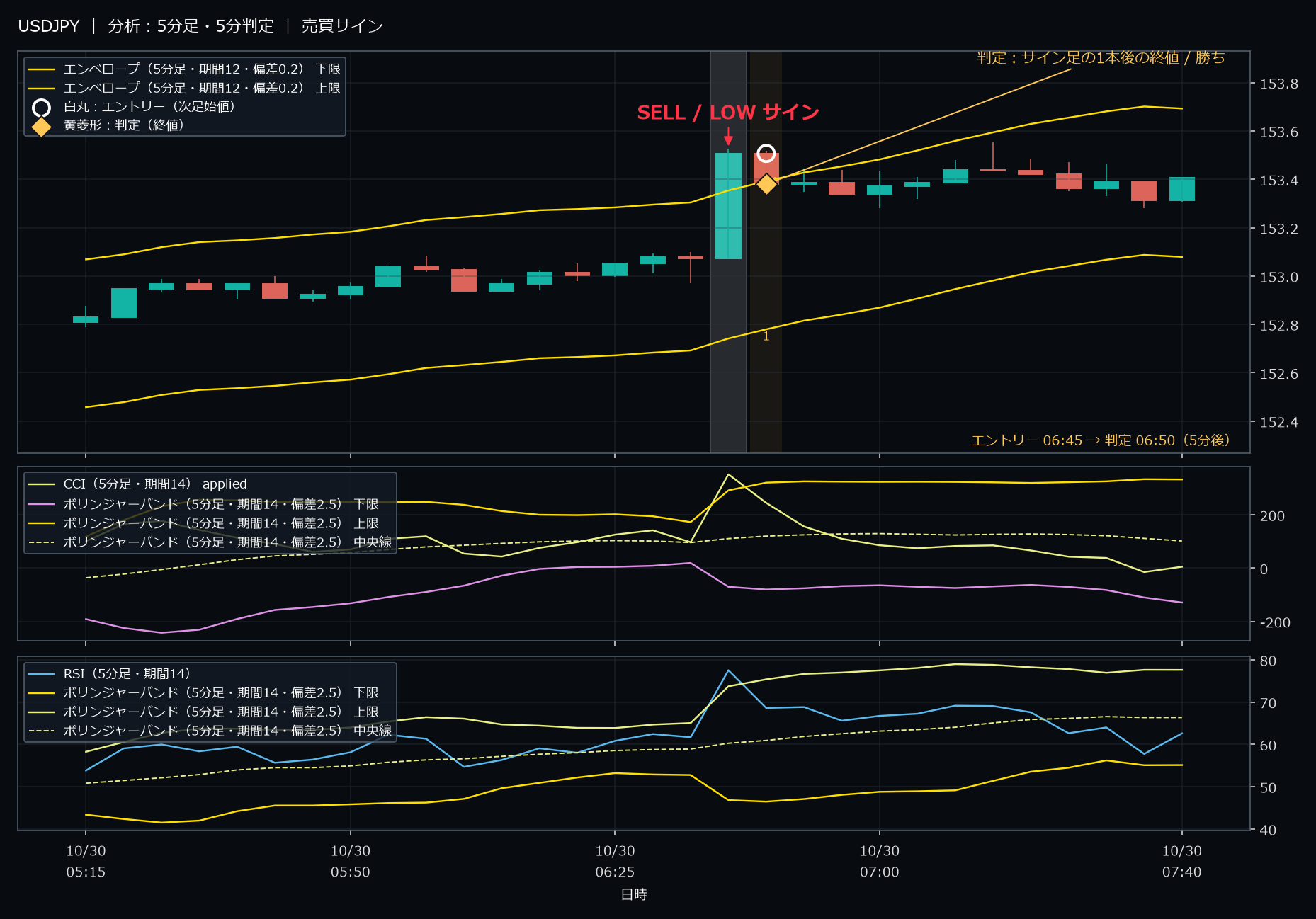This screenshot has height=919, width=1316.
Task: Click the large green signal candle
Action: click(x=728, y=205)
